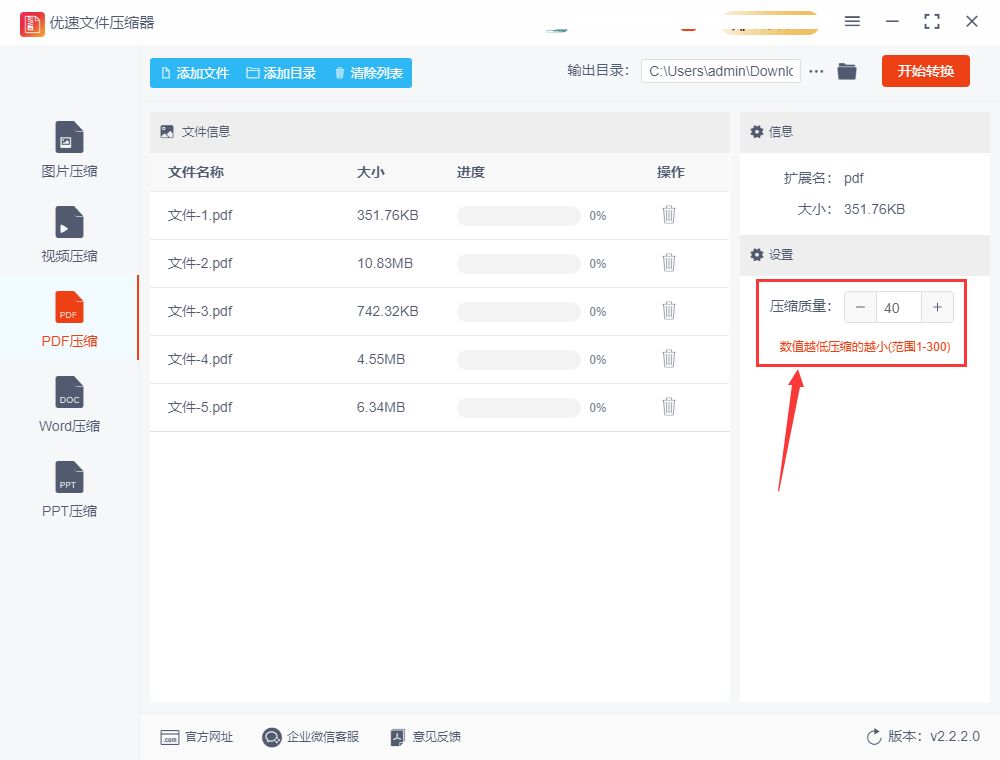Image resolution: width=1000 pixels, height=760 pixels.
Task: Click trash icon for 文件-3.pdf
Action: (668, 311)
